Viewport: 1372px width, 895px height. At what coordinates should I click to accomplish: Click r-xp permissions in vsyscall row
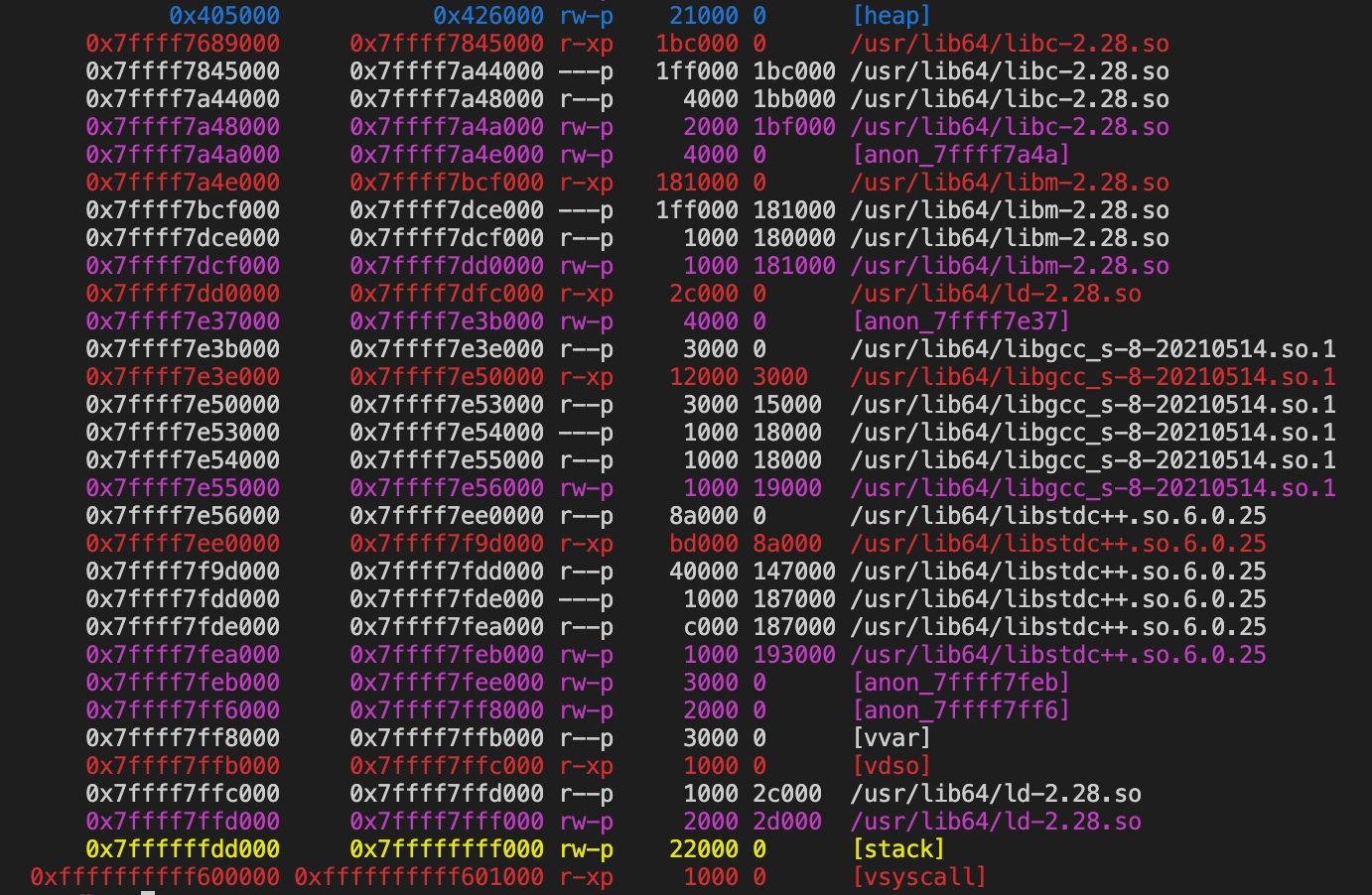pos(586,877)
